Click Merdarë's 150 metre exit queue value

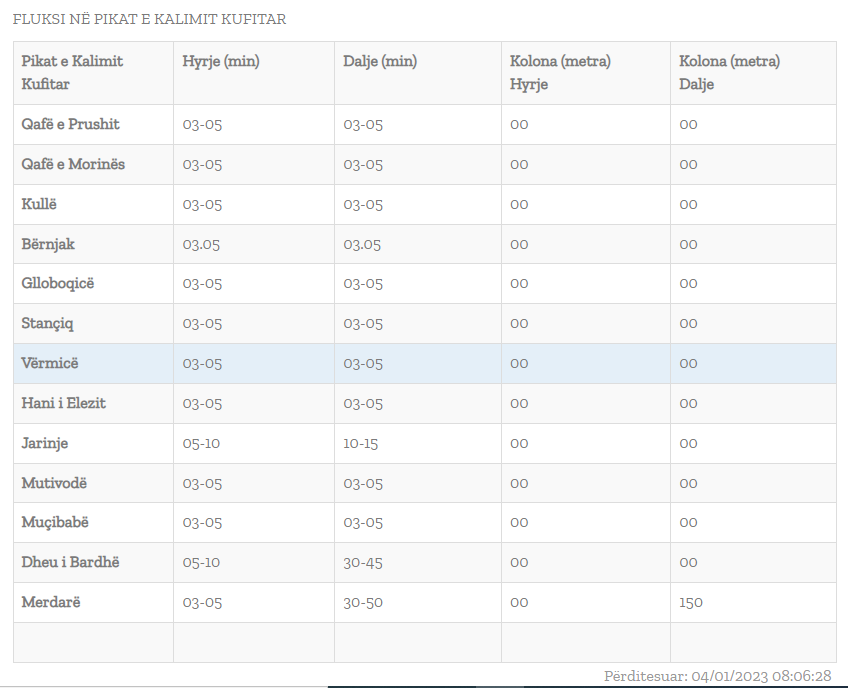click(691, 602)
